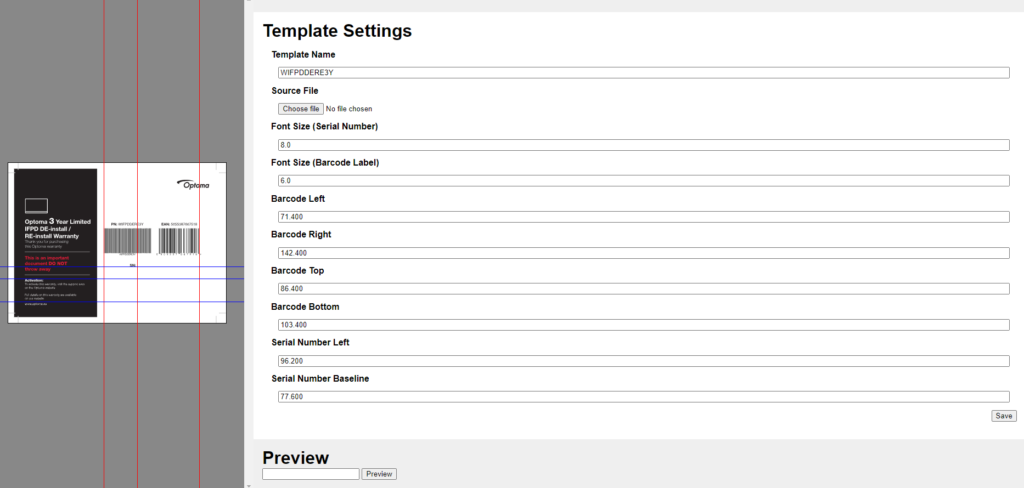1024x488 pixels.
Task: Click the monitor outline icon on black panel
Action: tap(37, 206)
